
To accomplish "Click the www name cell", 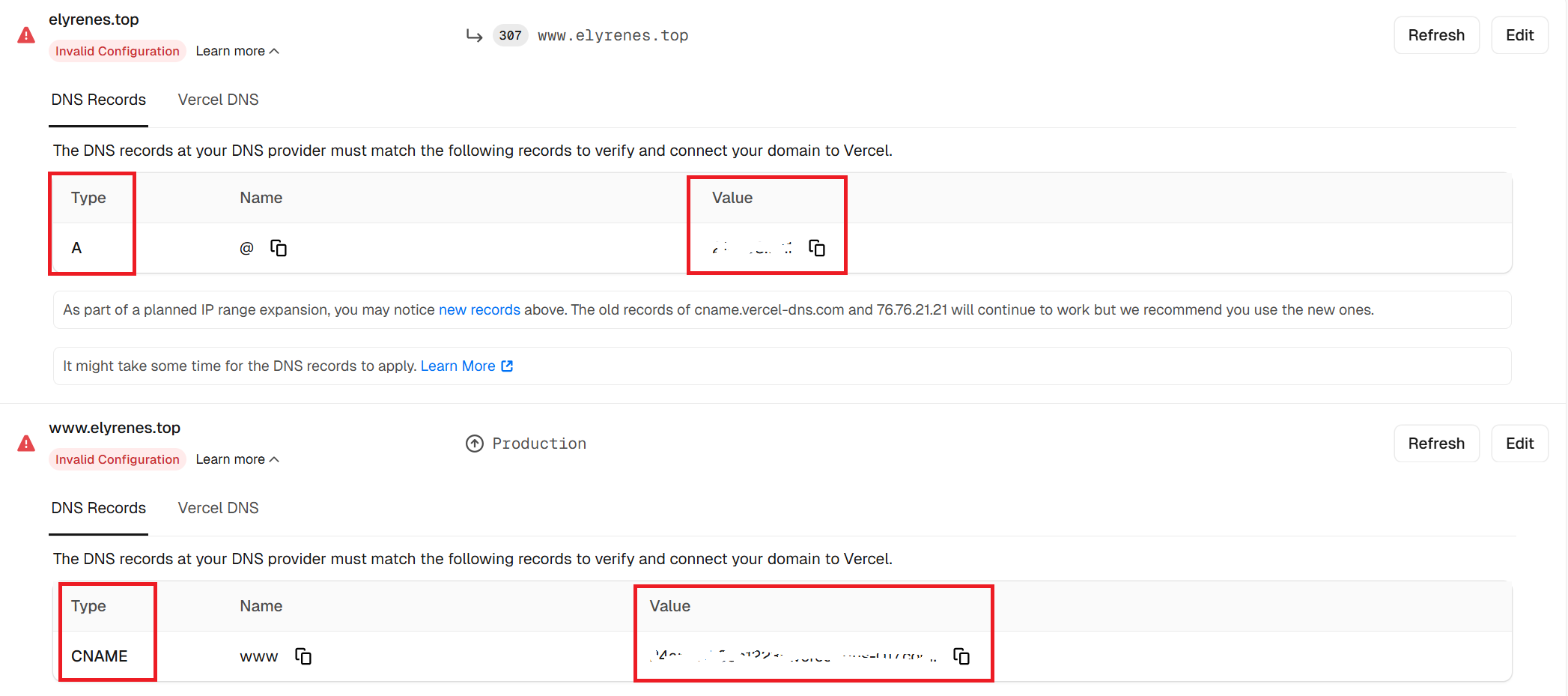I will pos(258,657).
